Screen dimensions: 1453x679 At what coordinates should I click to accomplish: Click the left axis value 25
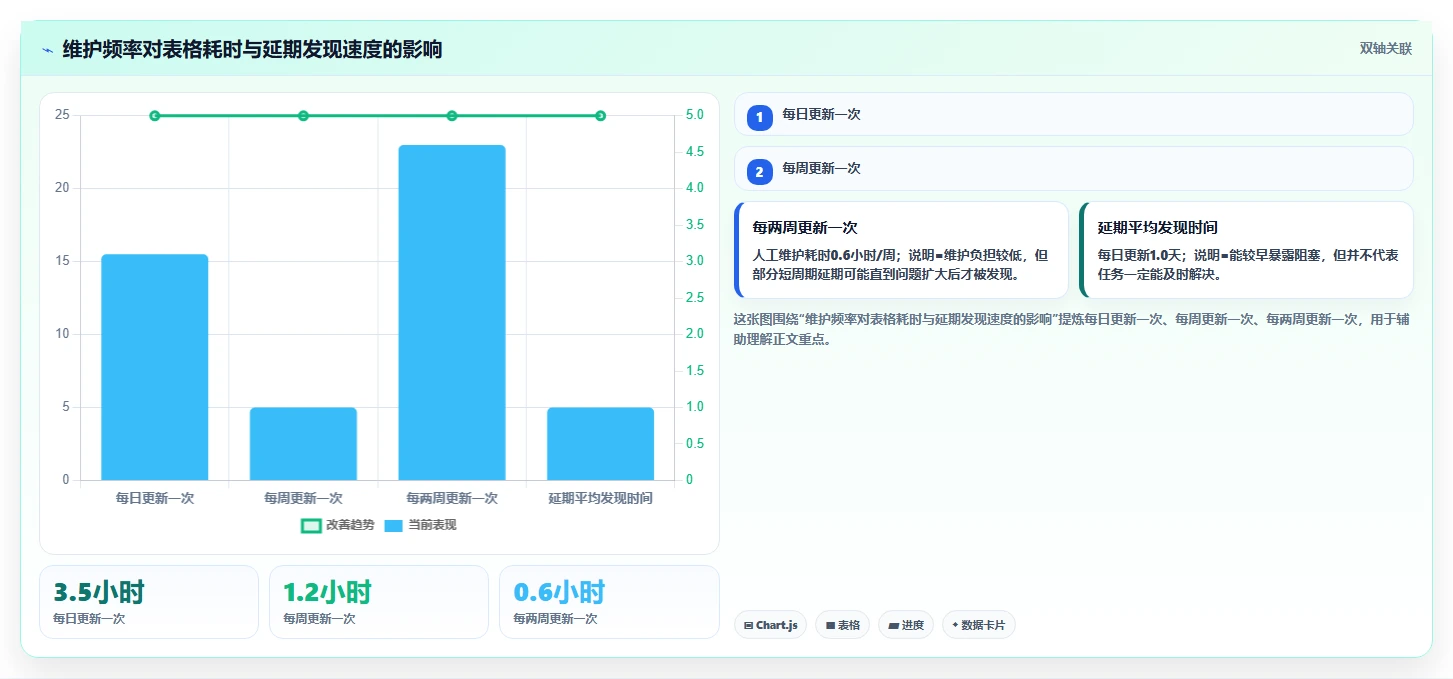click(63, 115)
